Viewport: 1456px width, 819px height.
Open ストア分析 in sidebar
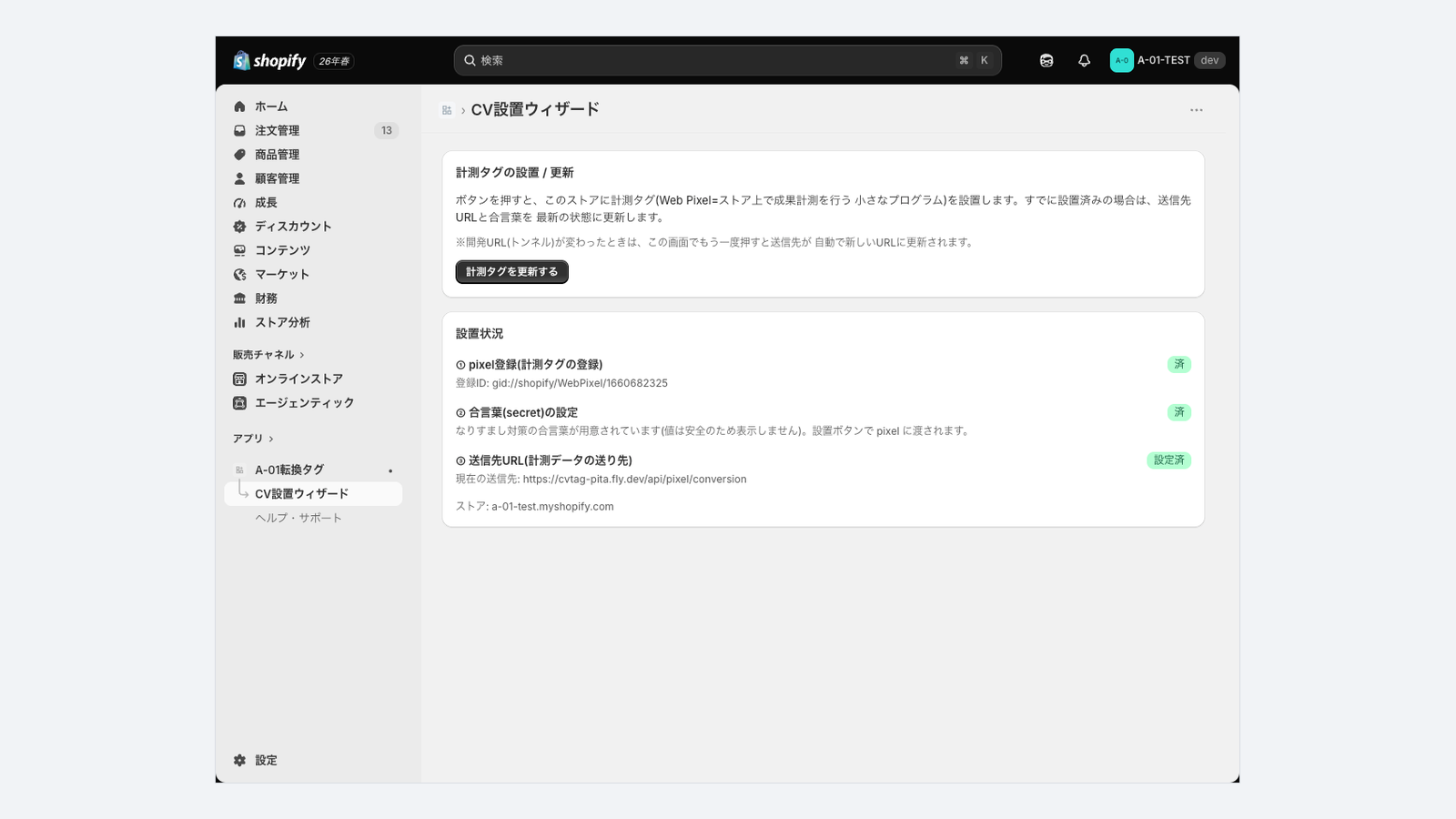pyautogui.click(x=313, y=322)
